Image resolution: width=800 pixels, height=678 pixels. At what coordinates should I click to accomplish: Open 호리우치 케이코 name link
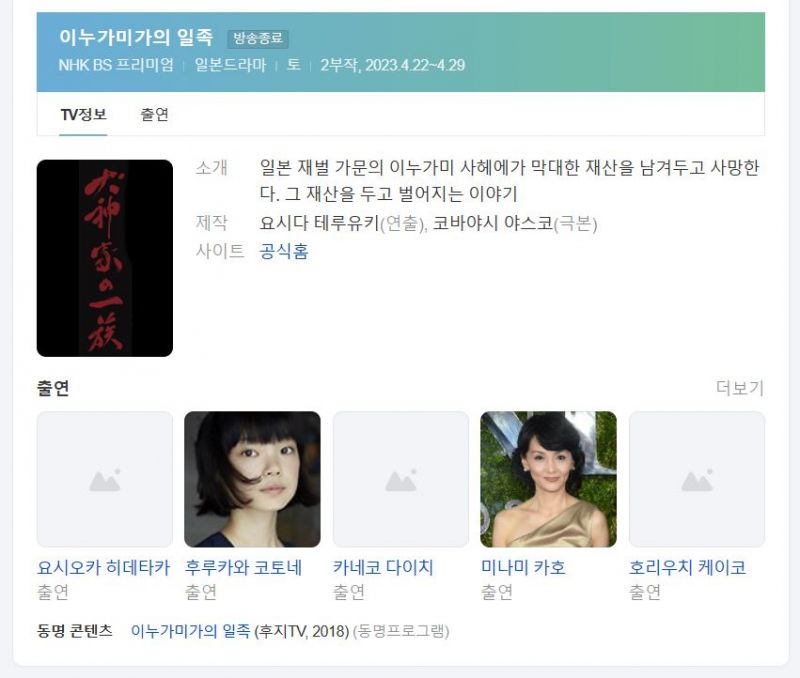tap(687, 567)
